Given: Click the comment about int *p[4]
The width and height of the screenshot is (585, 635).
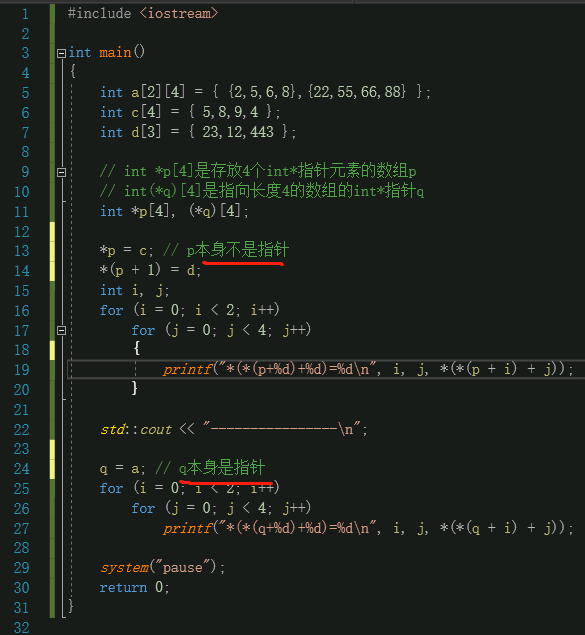Looking at the screenshot, I should tap(258, 171).
